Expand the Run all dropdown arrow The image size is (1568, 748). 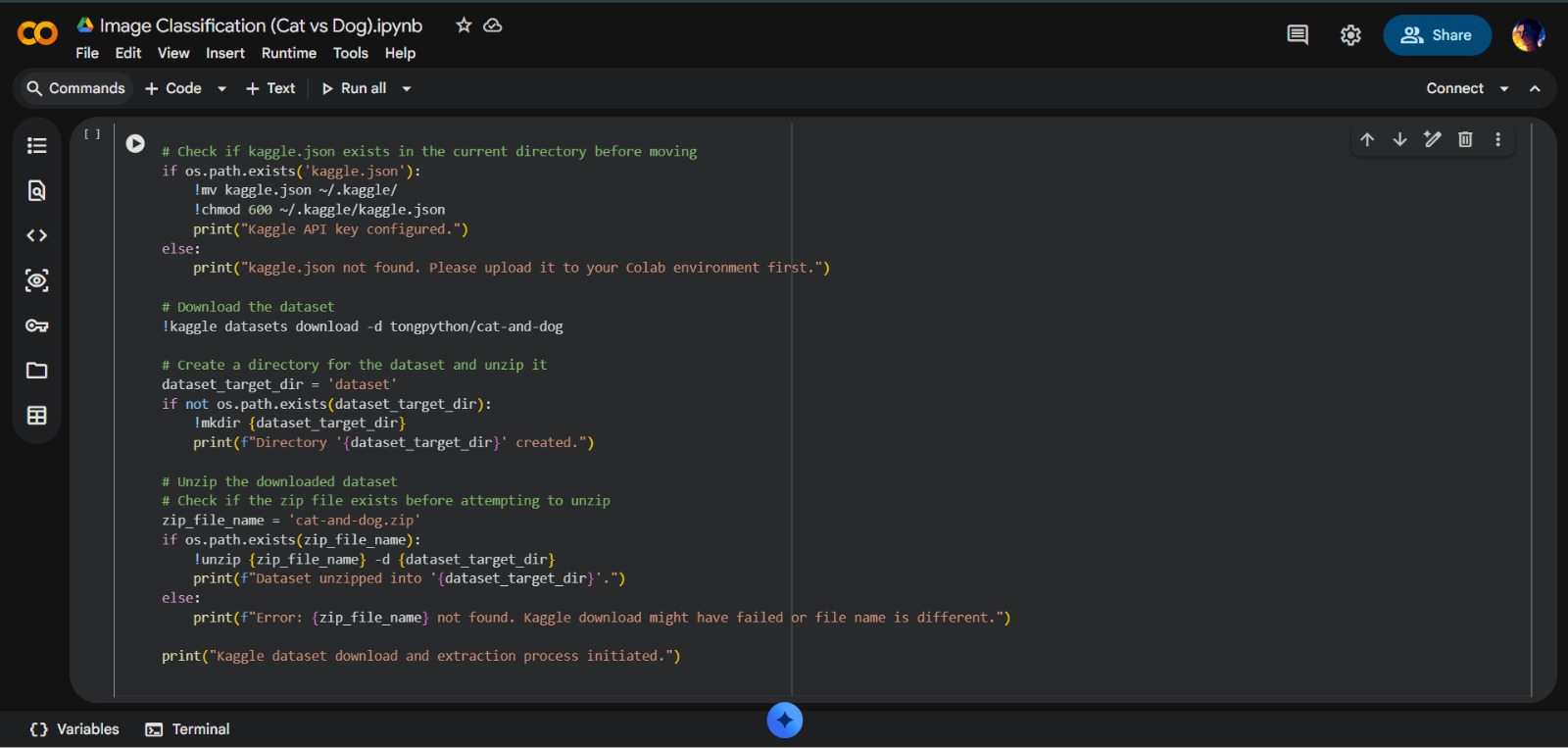click(407, 88)
